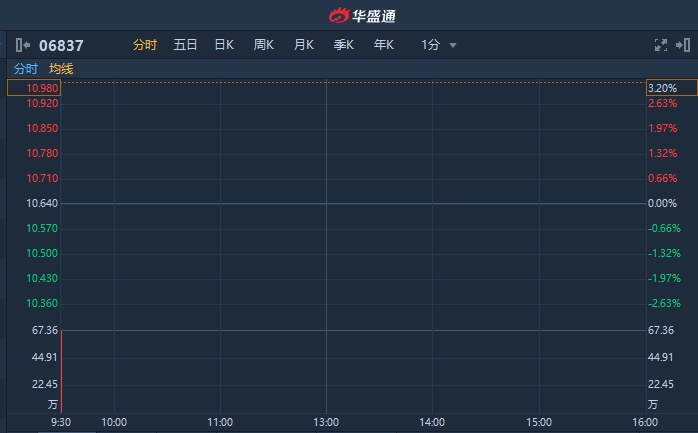
Task: Click the collapse-left panel icon beside 06837
Action: (x=23, y=45)
